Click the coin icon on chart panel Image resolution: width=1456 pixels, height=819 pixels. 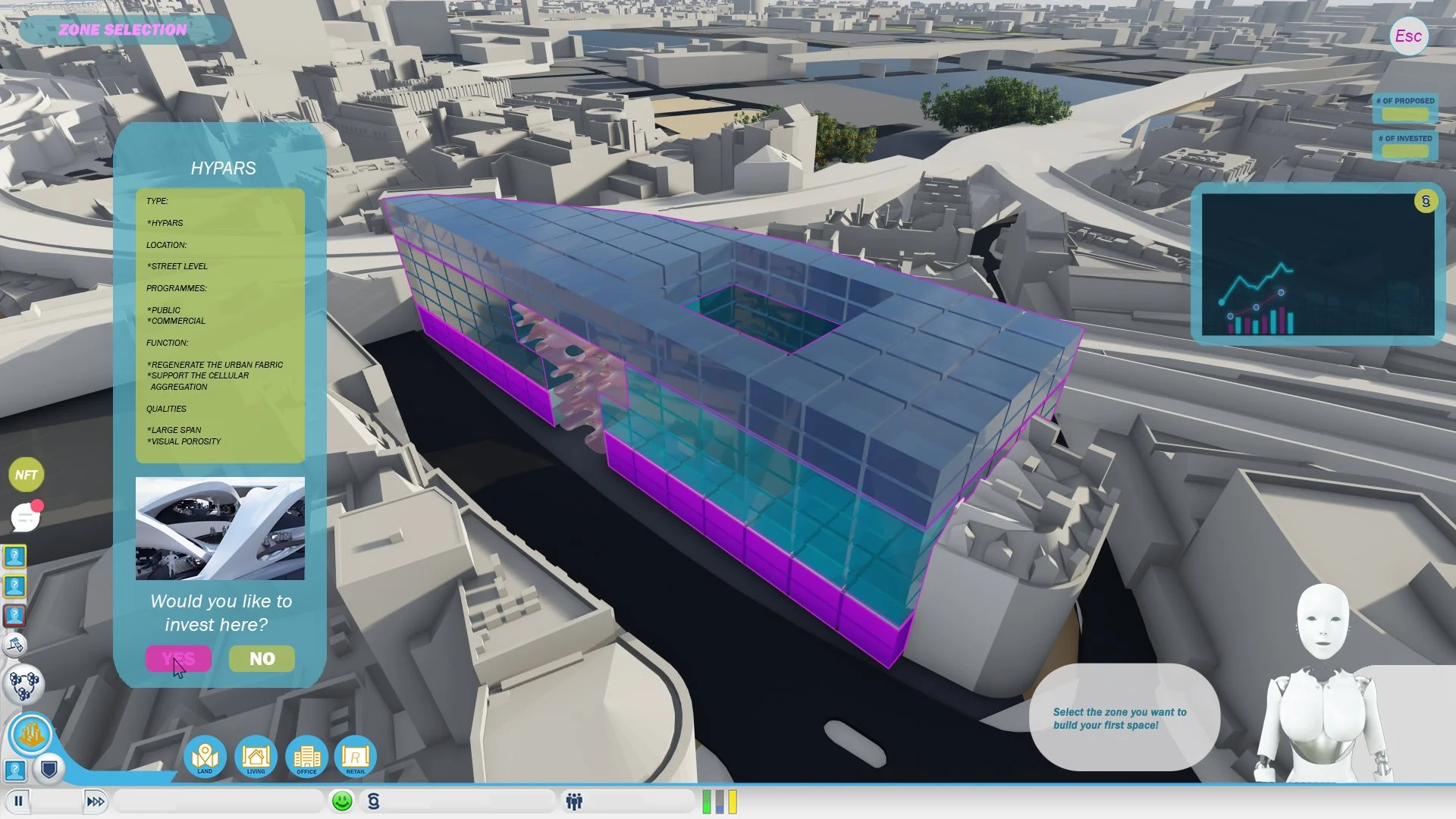coord(1426,202)
